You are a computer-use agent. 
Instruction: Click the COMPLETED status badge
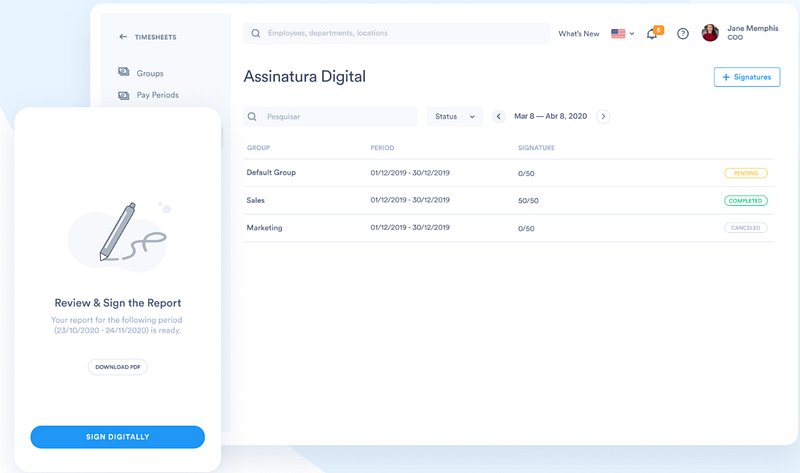745,201
